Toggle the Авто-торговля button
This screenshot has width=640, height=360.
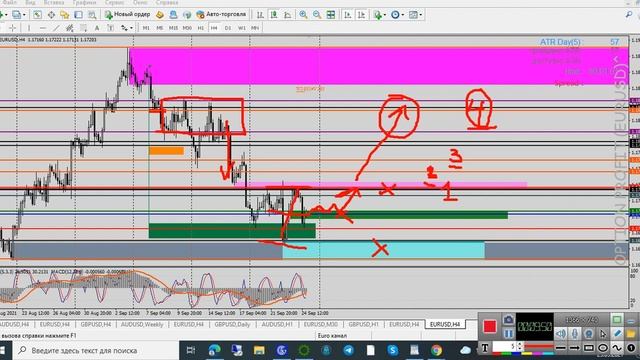pos(221,15)
